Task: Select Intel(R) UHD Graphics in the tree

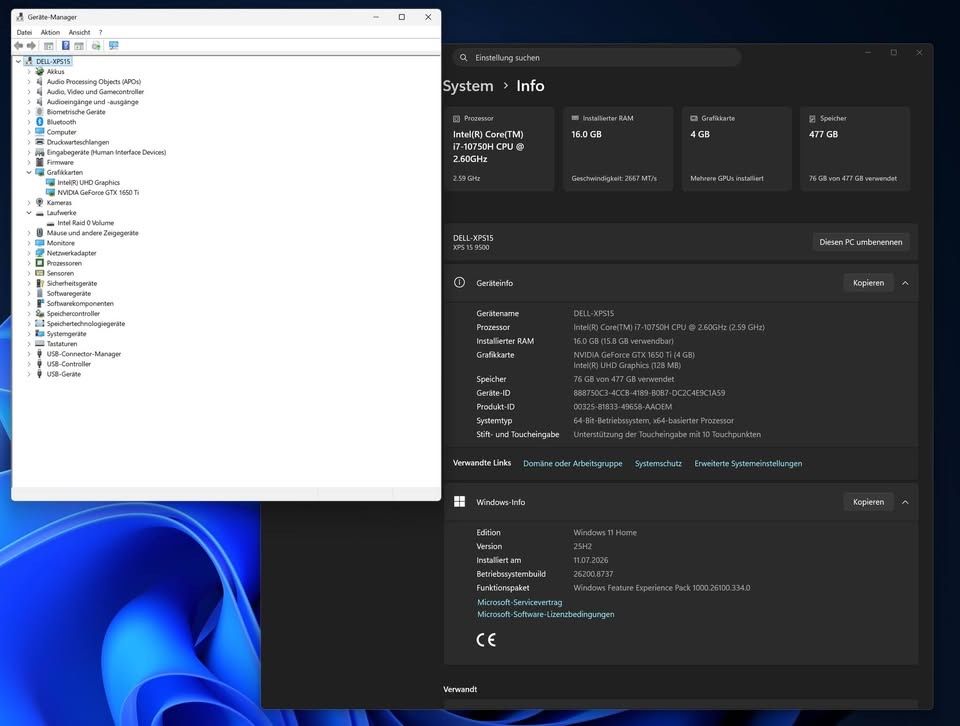Action: tap(89, 182)
